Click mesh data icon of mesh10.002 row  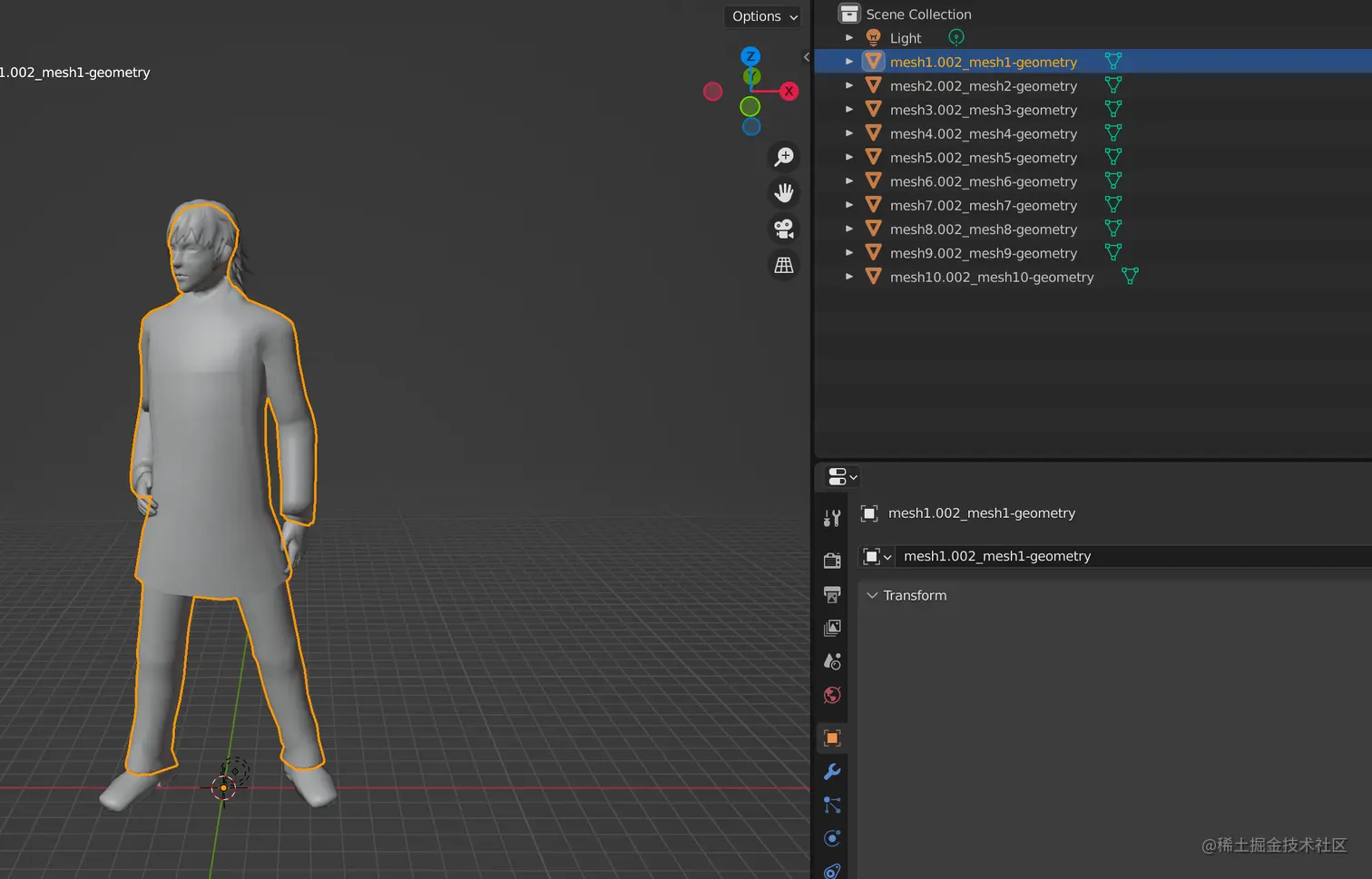(1130, 276)
